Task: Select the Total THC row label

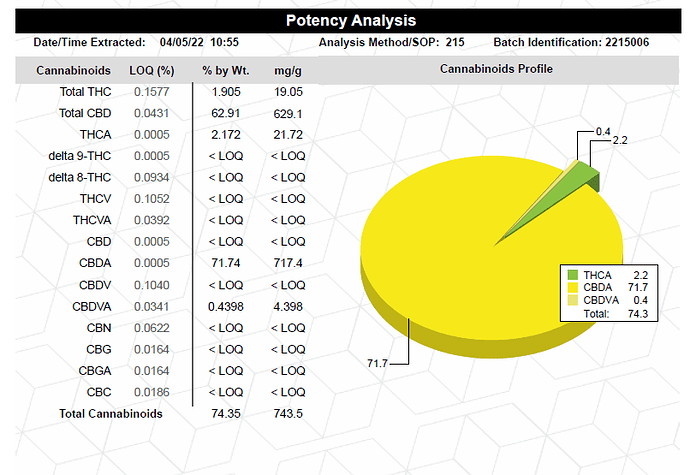Action: (x=85, y=92)
